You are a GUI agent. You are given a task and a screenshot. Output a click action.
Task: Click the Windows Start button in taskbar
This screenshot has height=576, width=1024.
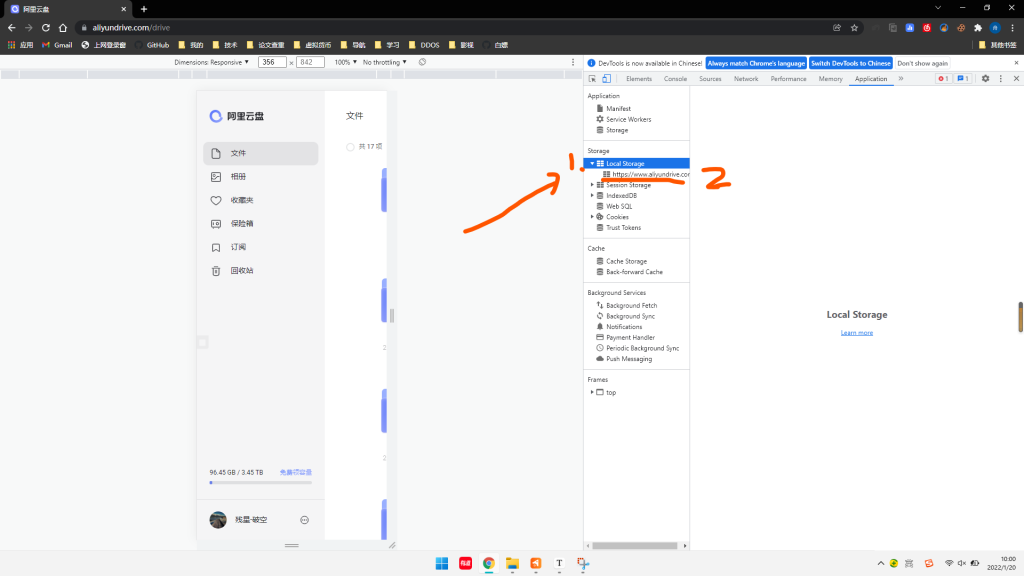(442, 563)
